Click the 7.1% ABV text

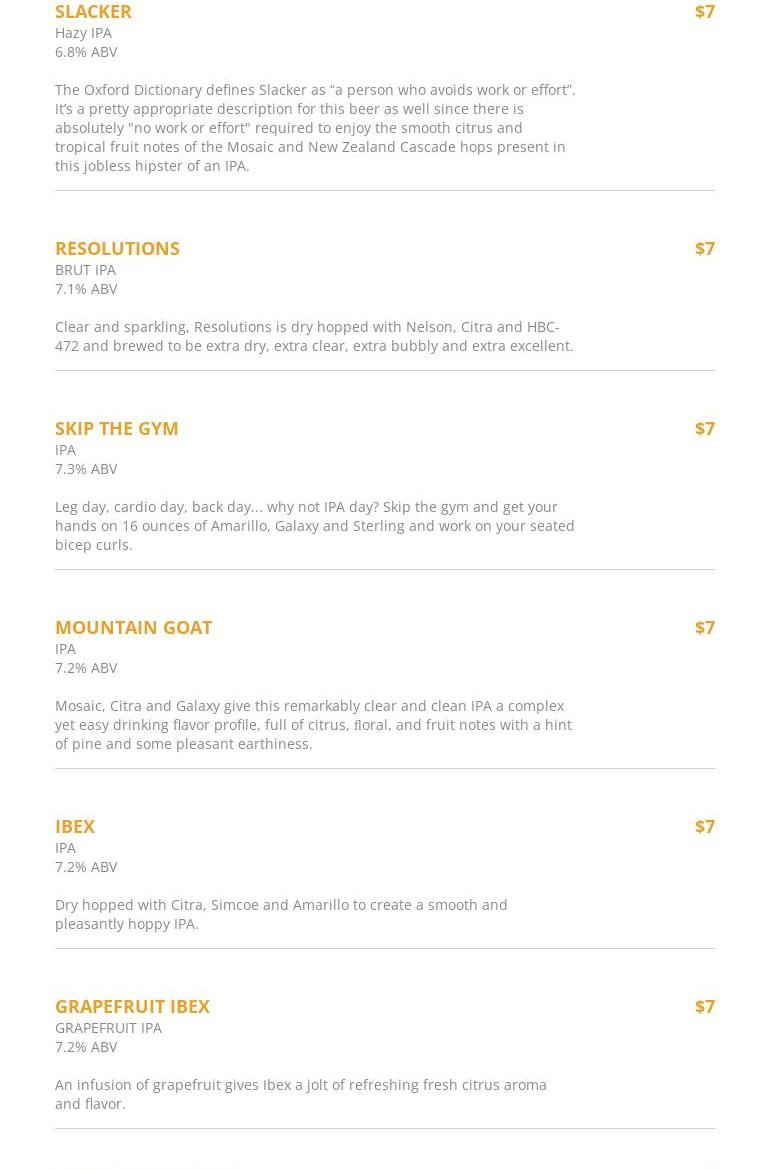pos(86,289)
